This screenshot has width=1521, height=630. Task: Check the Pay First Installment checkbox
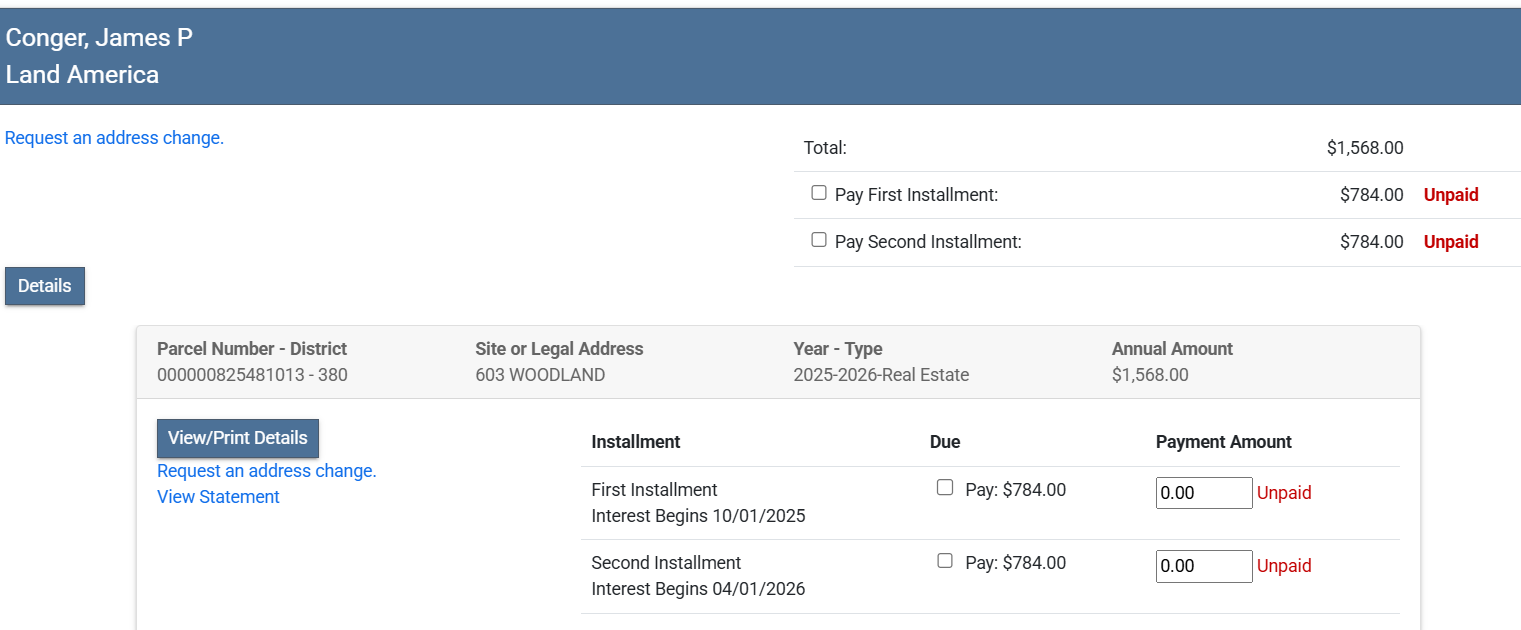[x=819, y=193]
